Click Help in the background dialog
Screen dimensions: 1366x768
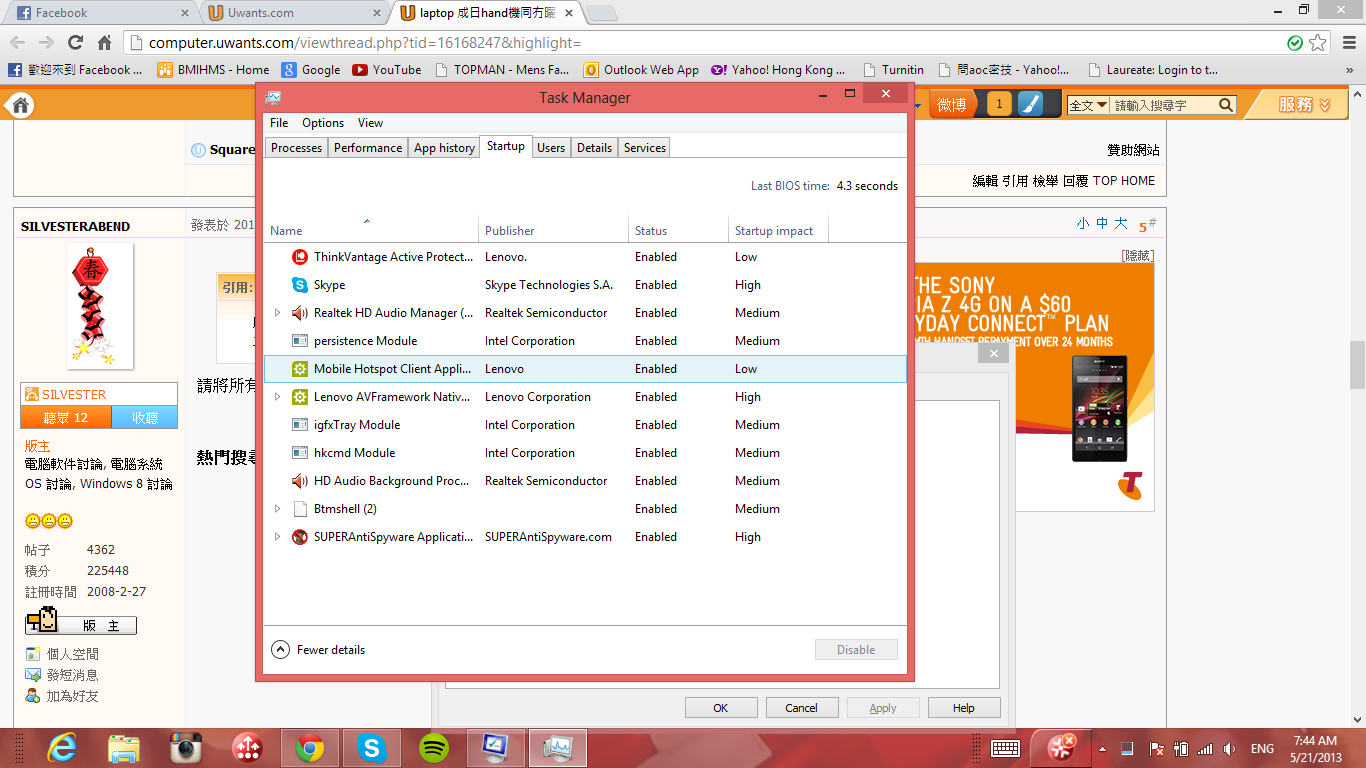(x=964, y=708)
